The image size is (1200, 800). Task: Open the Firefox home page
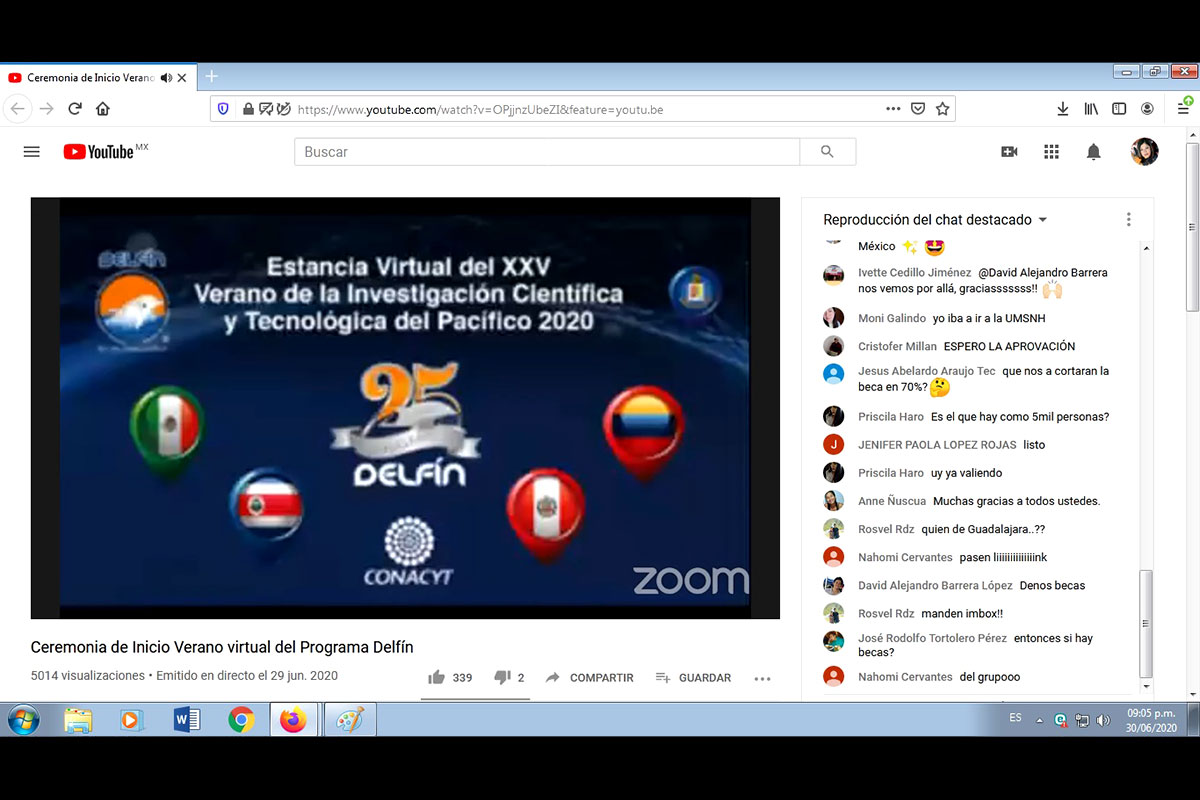[x=103, y=109]
